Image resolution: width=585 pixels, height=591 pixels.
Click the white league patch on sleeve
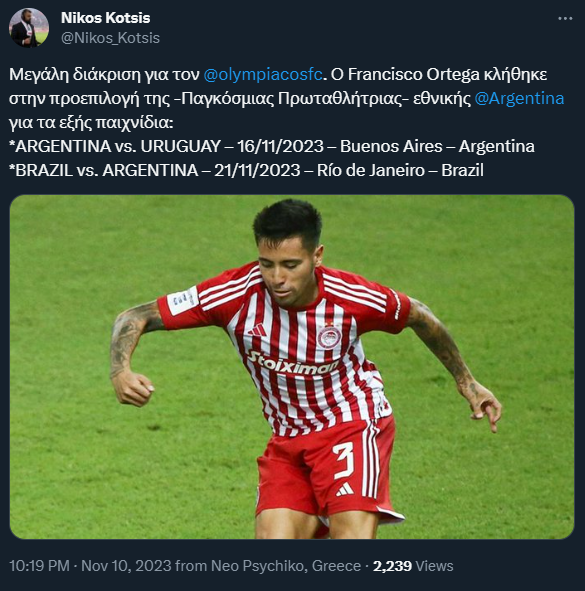click(x=183, y=300)
